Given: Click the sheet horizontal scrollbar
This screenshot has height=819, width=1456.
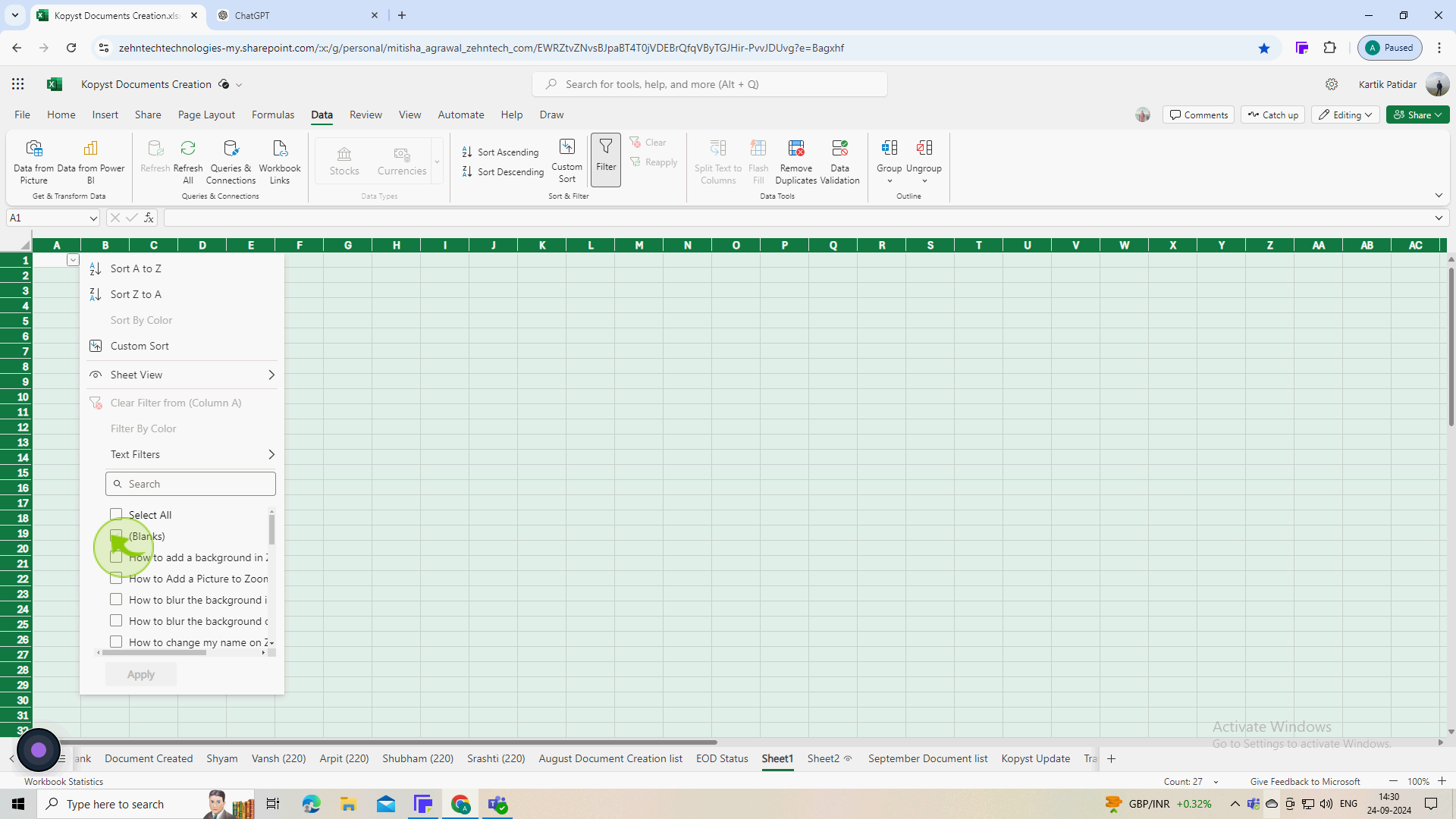Looking at the screenshot, I should click(x=388, y=742).
